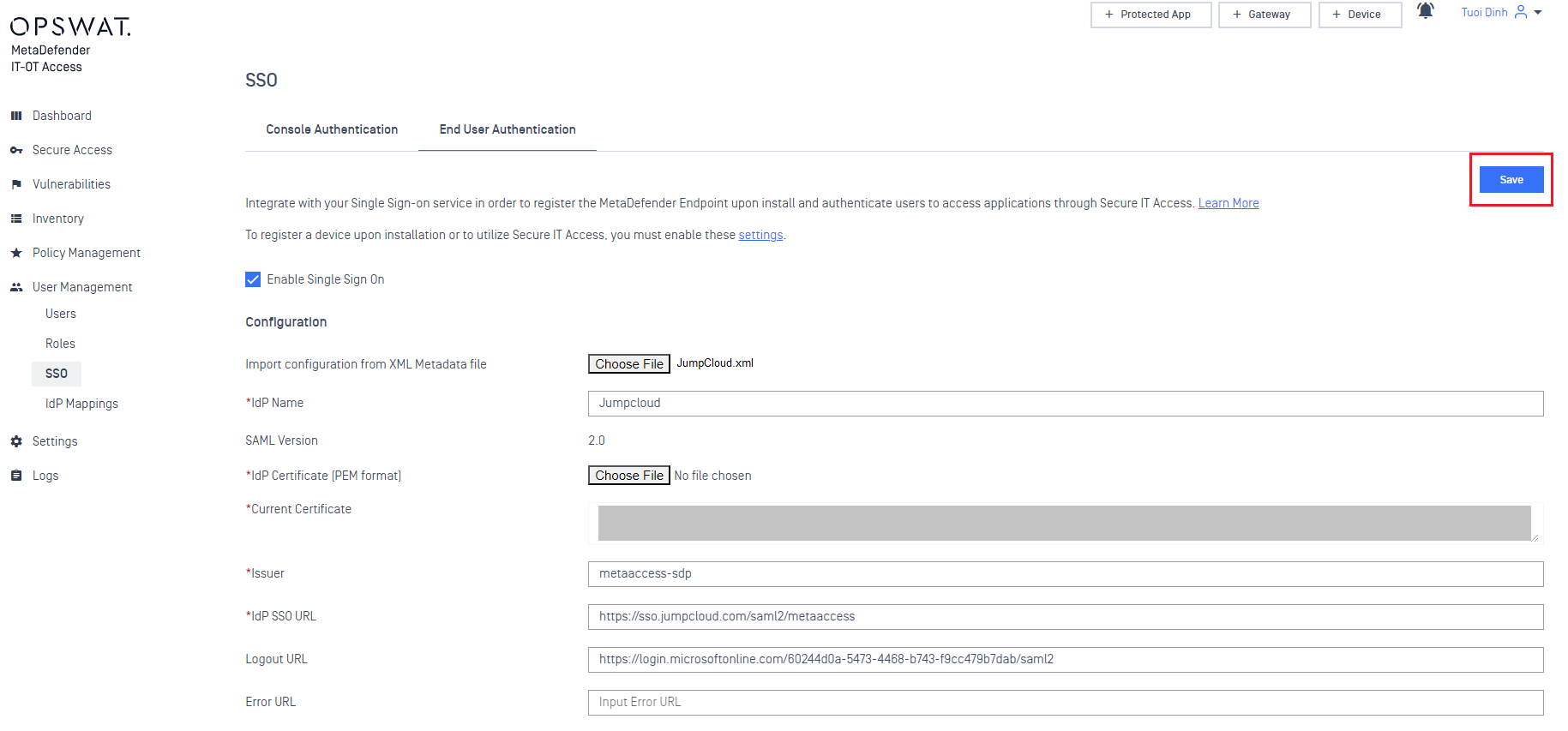Open the notifications bell

pos(1425,11)
